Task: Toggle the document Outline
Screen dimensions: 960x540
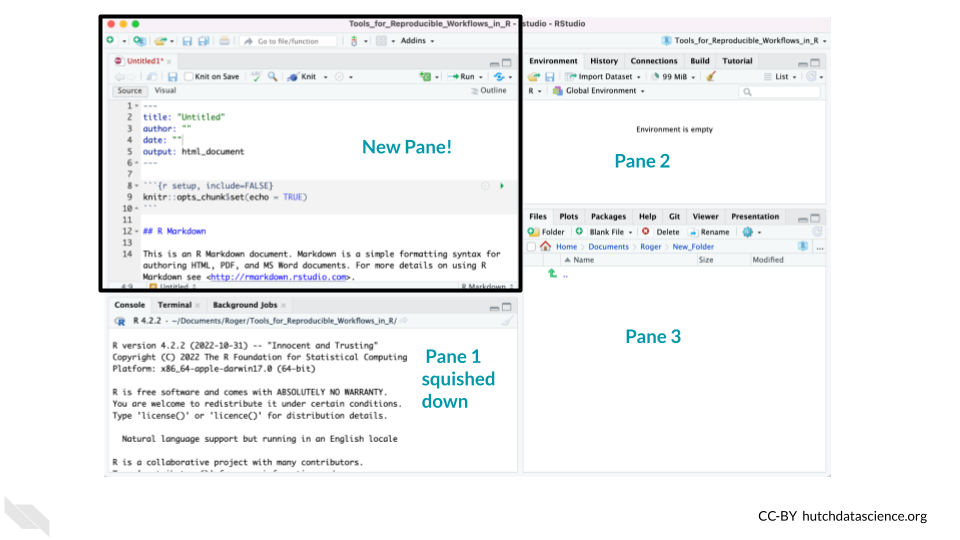Action: click(489, 91)
